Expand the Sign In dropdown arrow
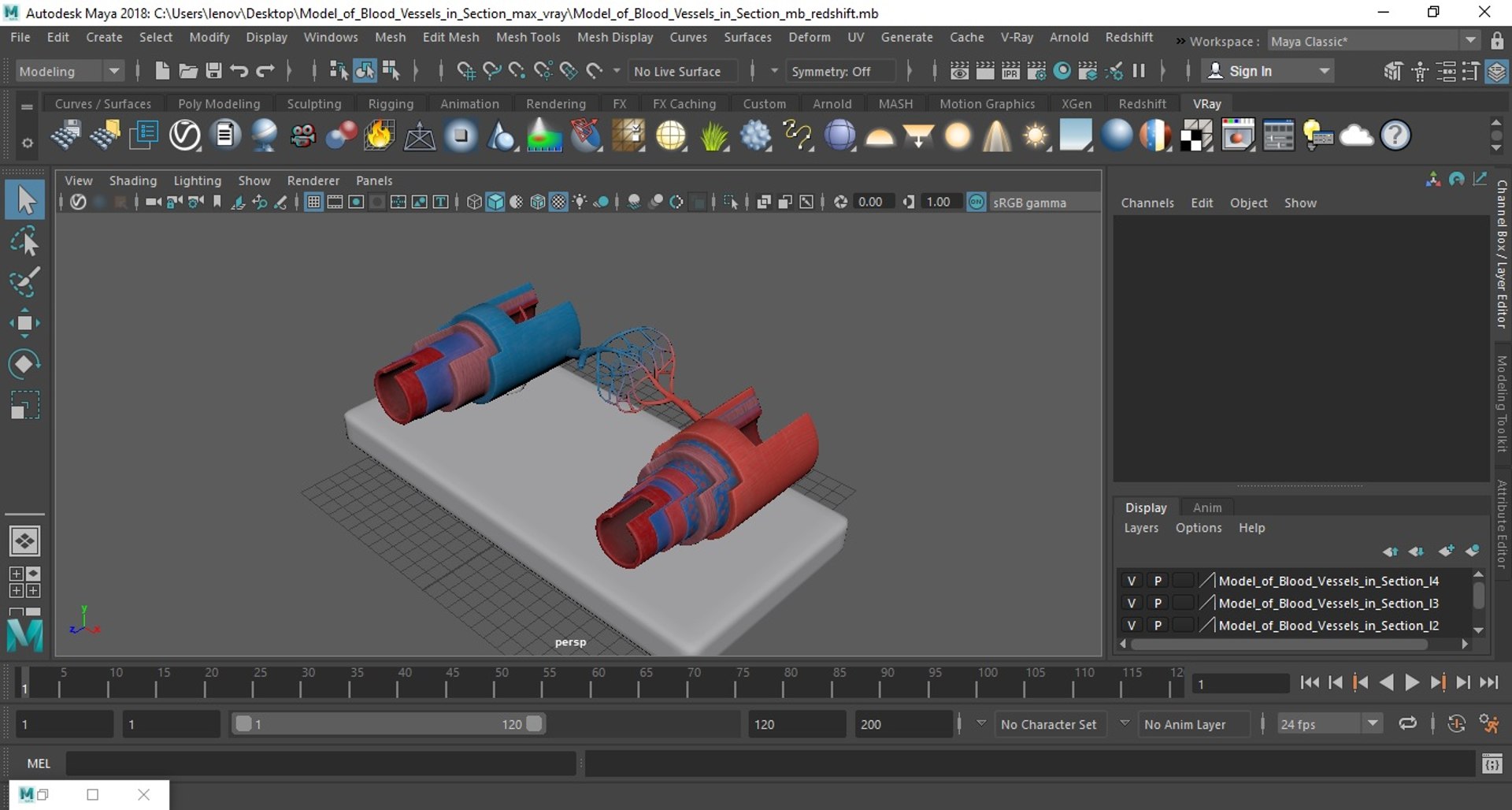The image size is (1512, 810). [1325, 71]
